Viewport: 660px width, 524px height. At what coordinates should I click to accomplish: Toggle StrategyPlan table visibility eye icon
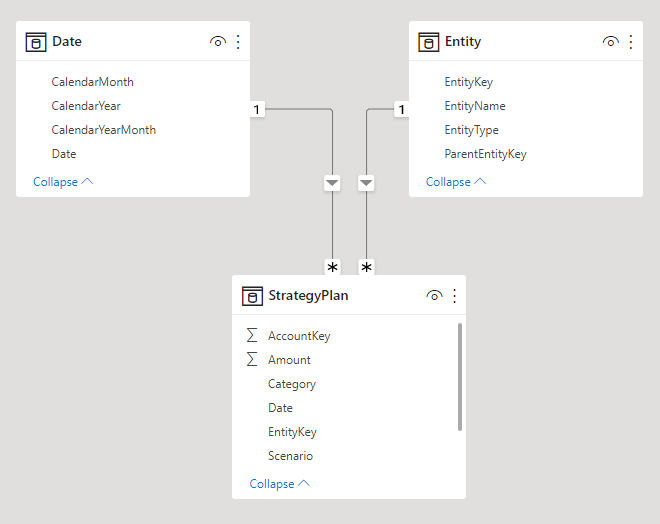click(434, 296)
